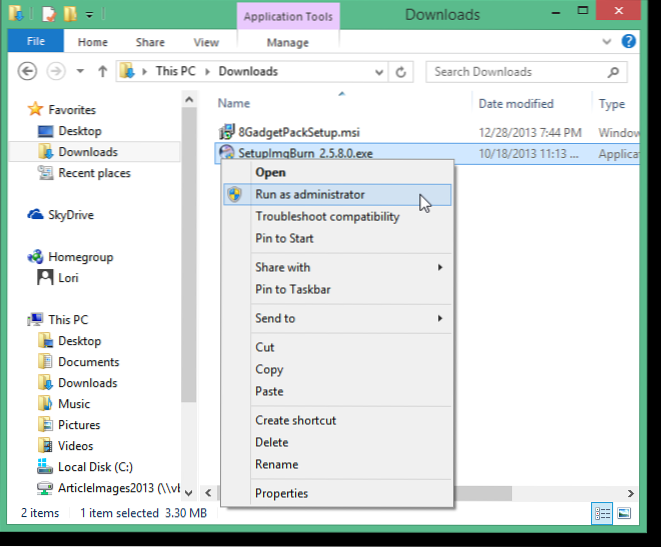Open Local Disk (C:) in navigation pane
The height and width of the screenshot is (547, 661).
click(95, 467)
